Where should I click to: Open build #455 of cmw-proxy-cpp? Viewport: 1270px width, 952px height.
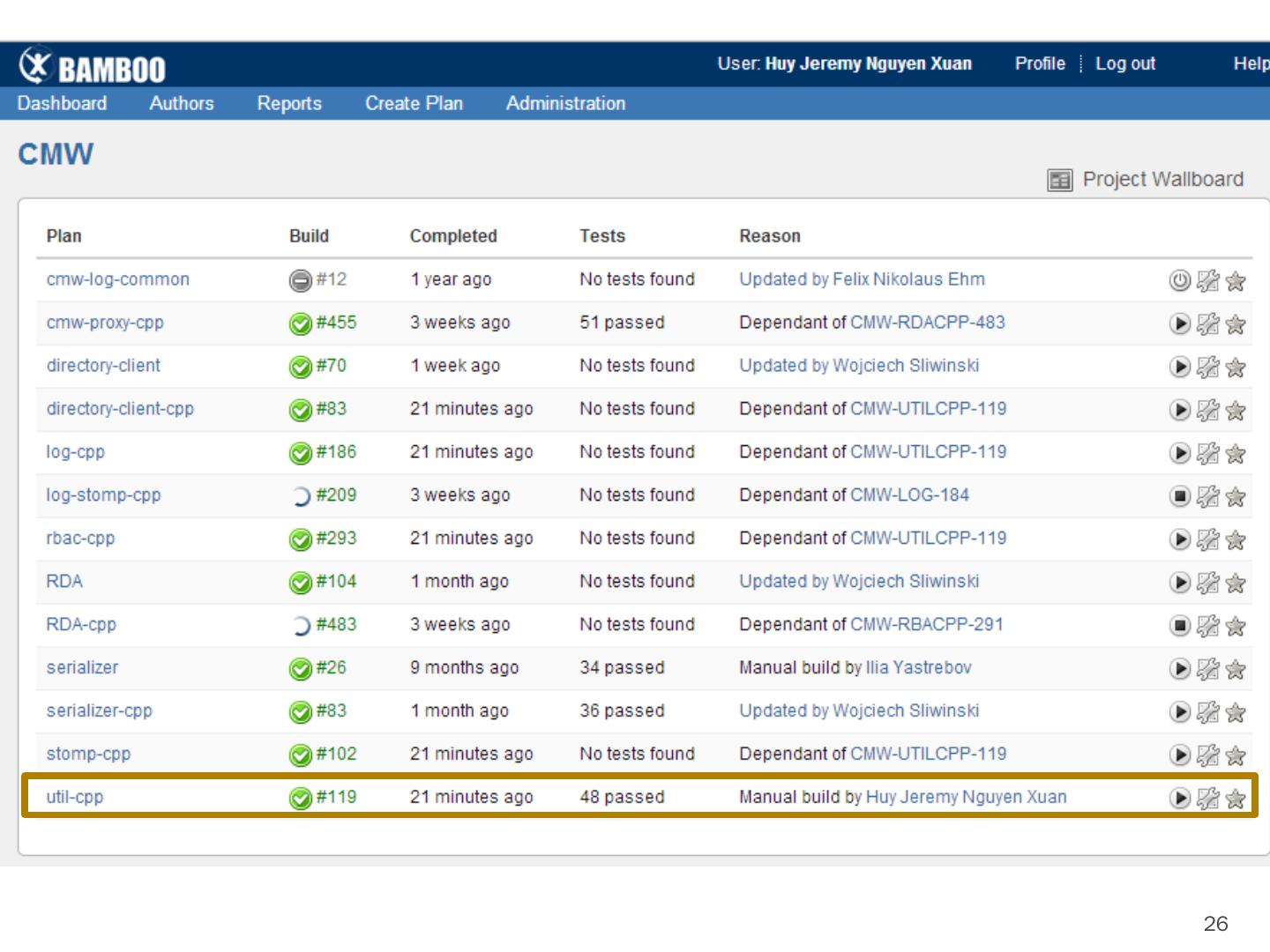pos(336,323)
